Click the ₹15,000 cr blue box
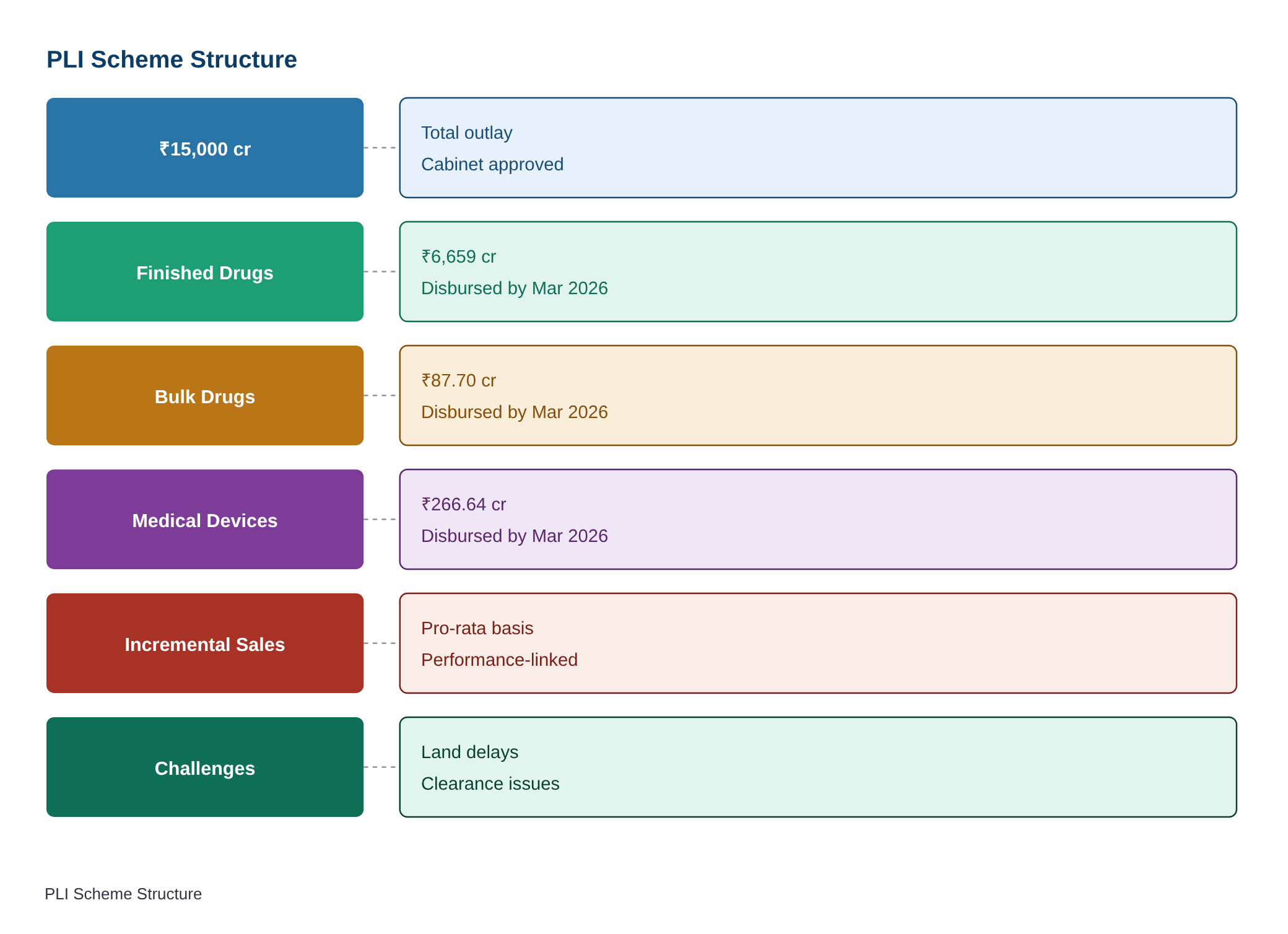The width and height of the screenshot is (1288, 934). (205, 147)
